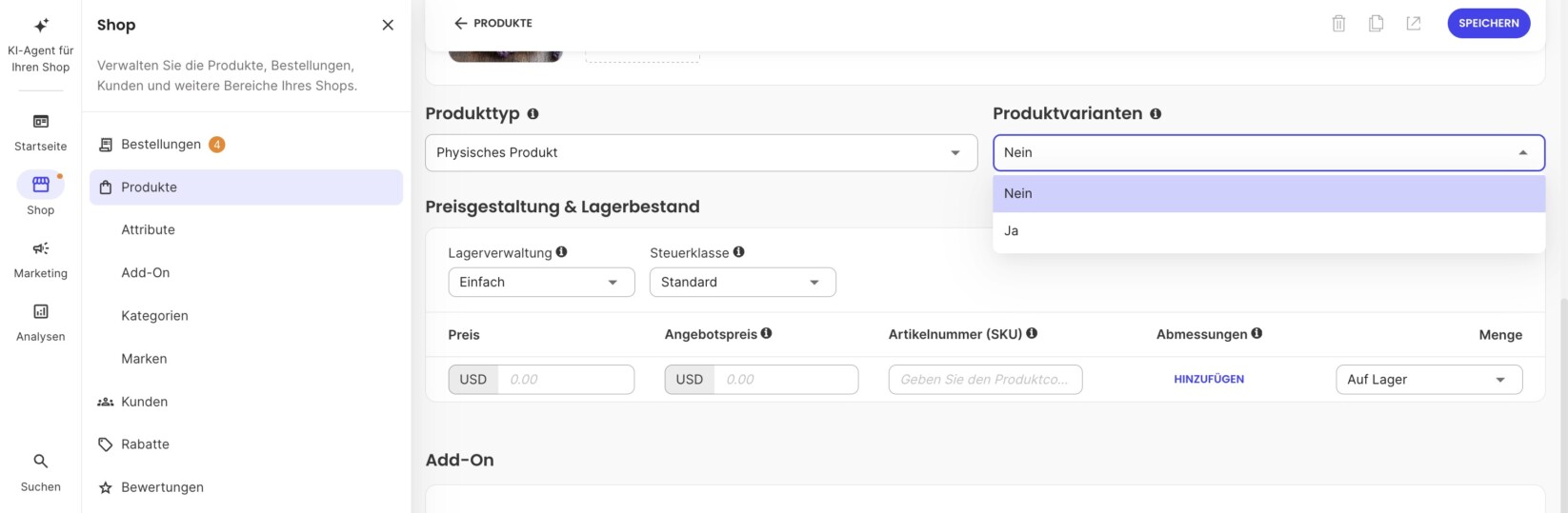Open the Lagerverwaltung Einfach dropdown
The height and width of the screenshot is (513, 1568).
(541, 282)
